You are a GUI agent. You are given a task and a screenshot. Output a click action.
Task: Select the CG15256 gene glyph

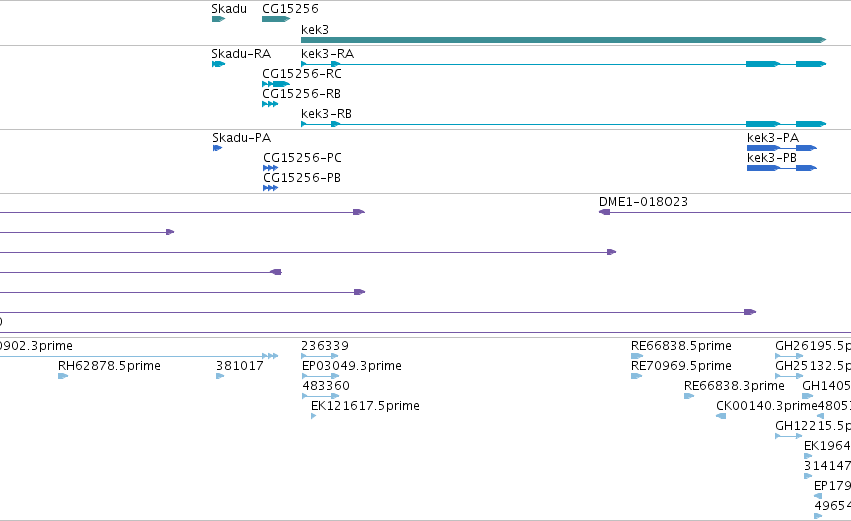coord(276,19)
